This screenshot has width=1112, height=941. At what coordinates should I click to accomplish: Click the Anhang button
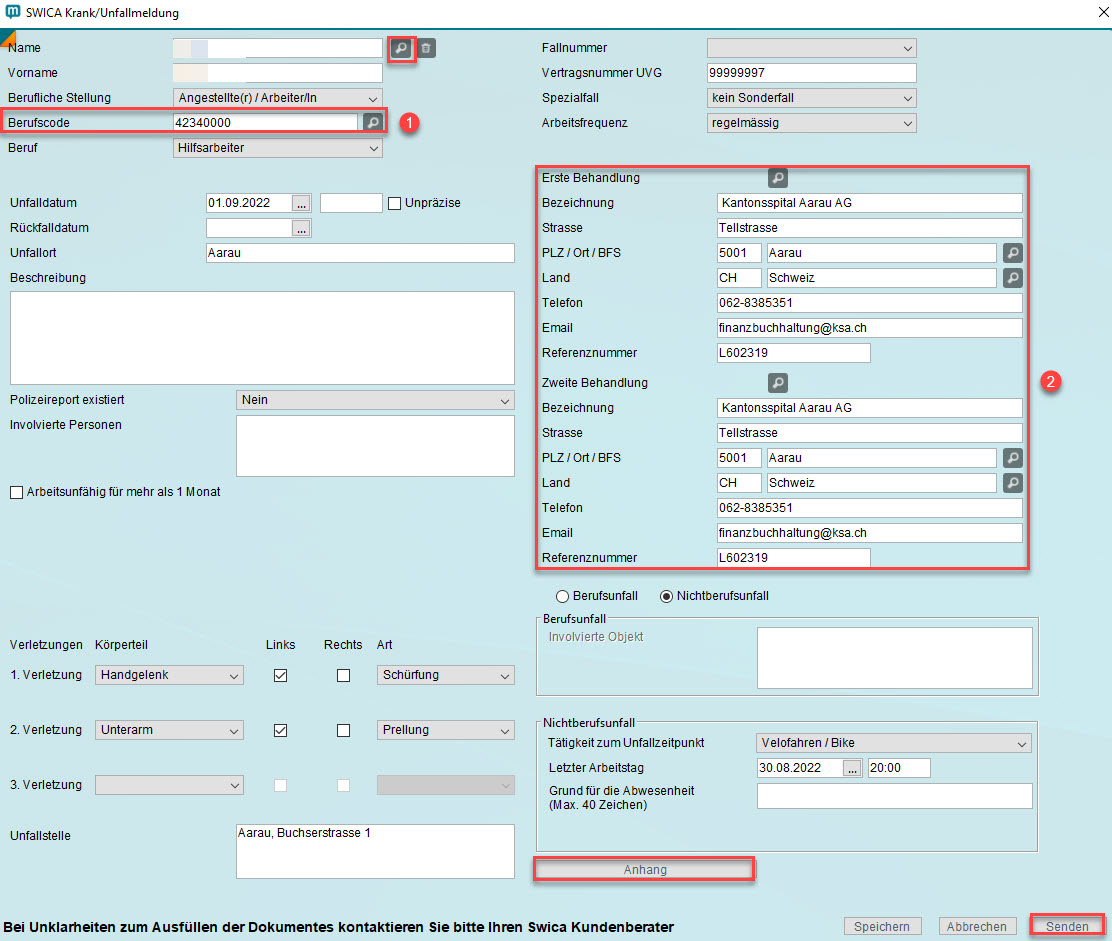click(x=645, y=870)
